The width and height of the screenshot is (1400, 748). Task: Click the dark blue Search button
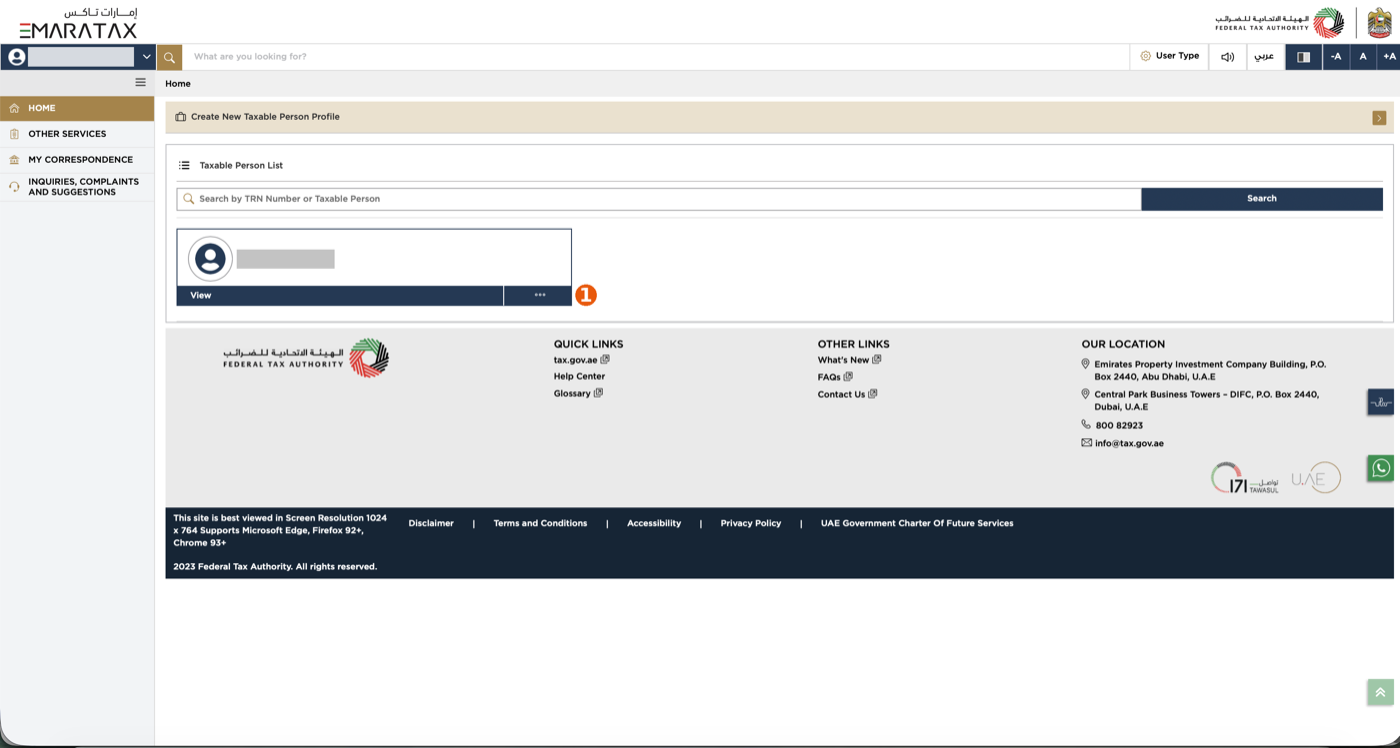(x=1262, y=199)
